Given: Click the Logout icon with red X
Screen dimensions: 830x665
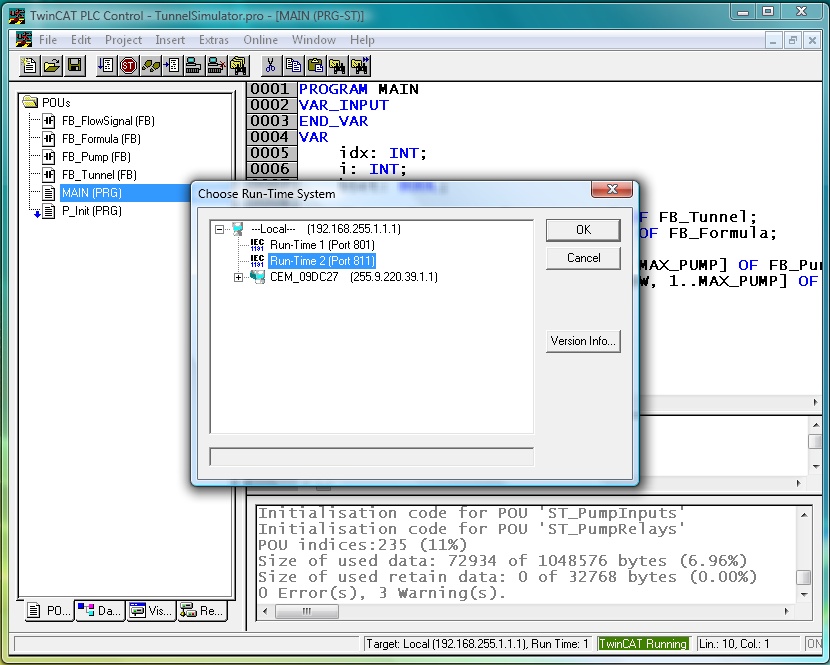Looking at the screenshot, I should point(216,66).
